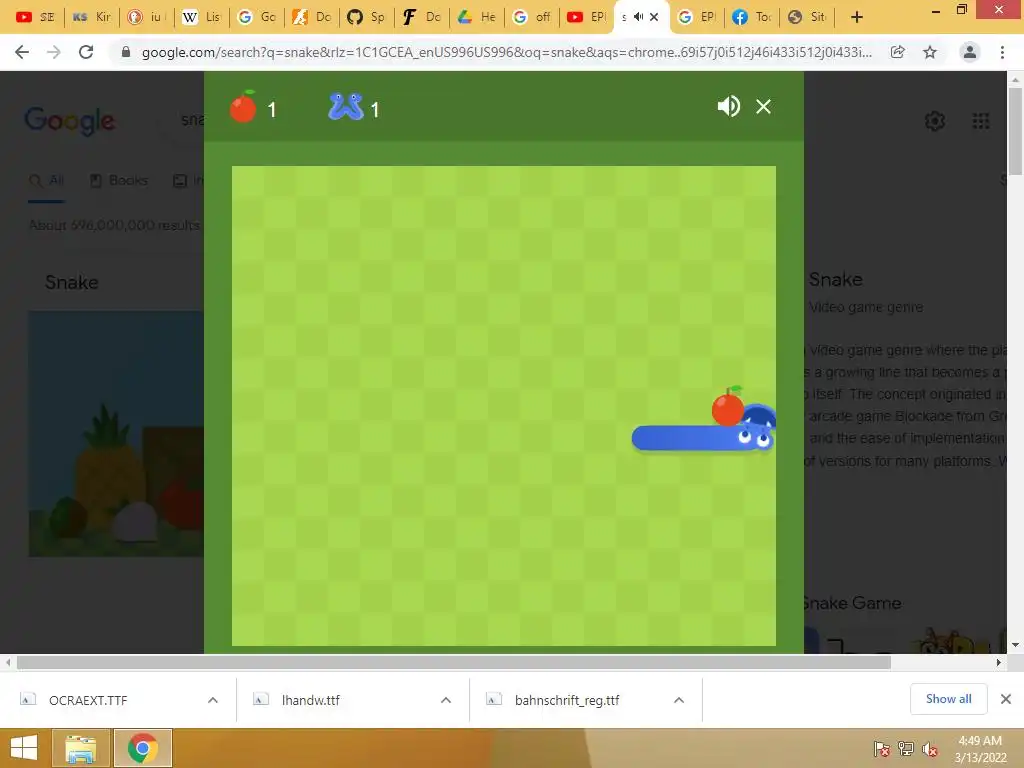
Task: Open downloaded file OCRAEXT.TTF
Action: pyautogui.click(x=88, y=700)
